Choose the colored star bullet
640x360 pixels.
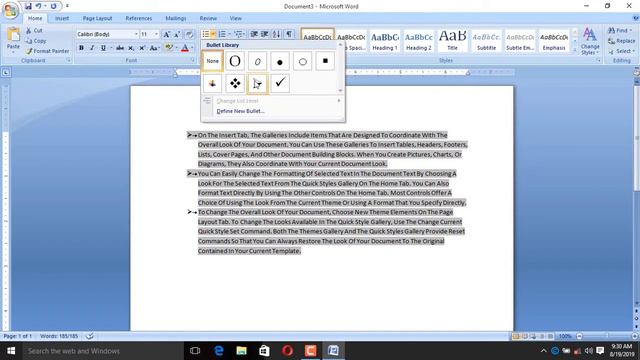point(212,84)
